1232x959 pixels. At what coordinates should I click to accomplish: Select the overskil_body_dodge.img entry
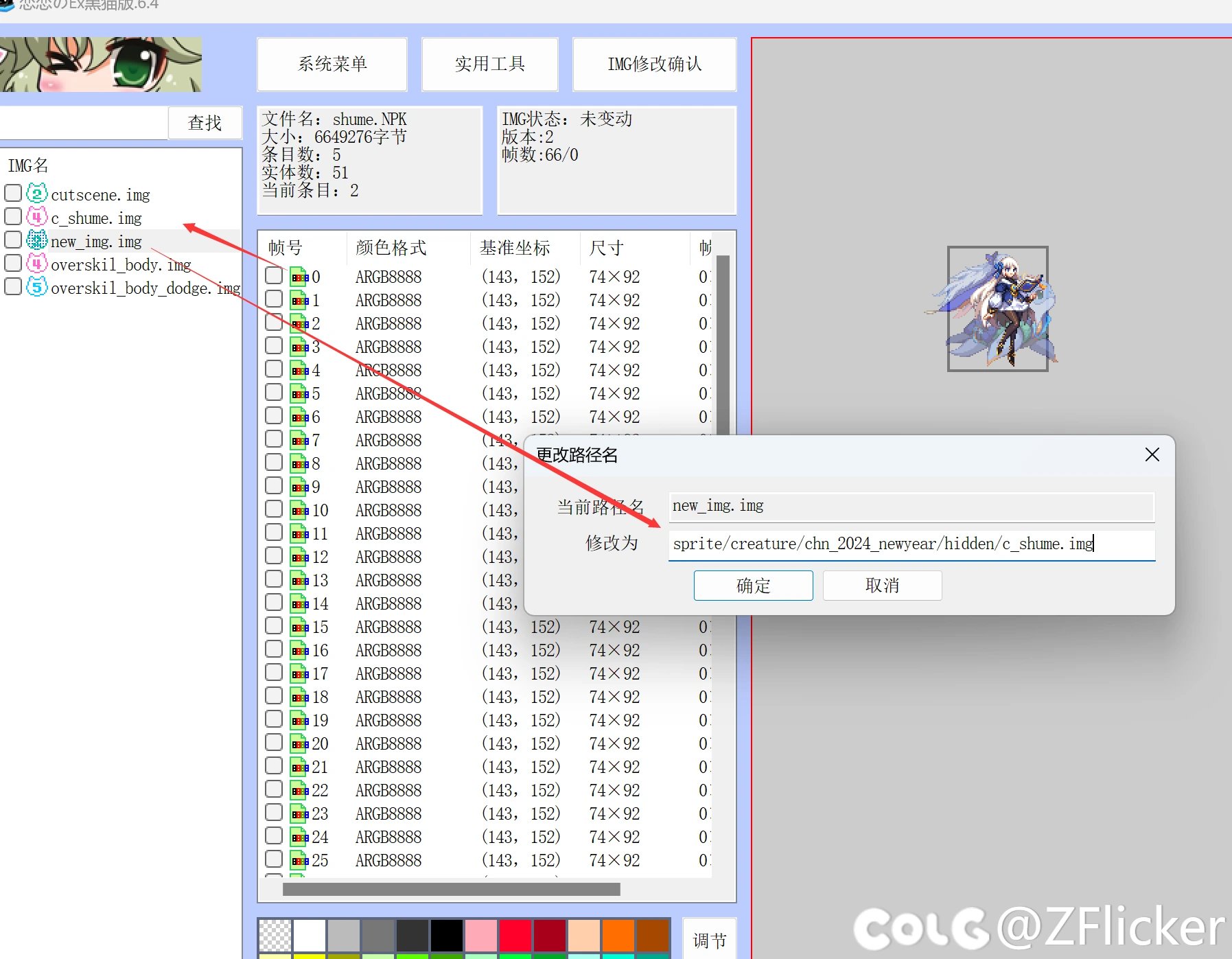146,288
